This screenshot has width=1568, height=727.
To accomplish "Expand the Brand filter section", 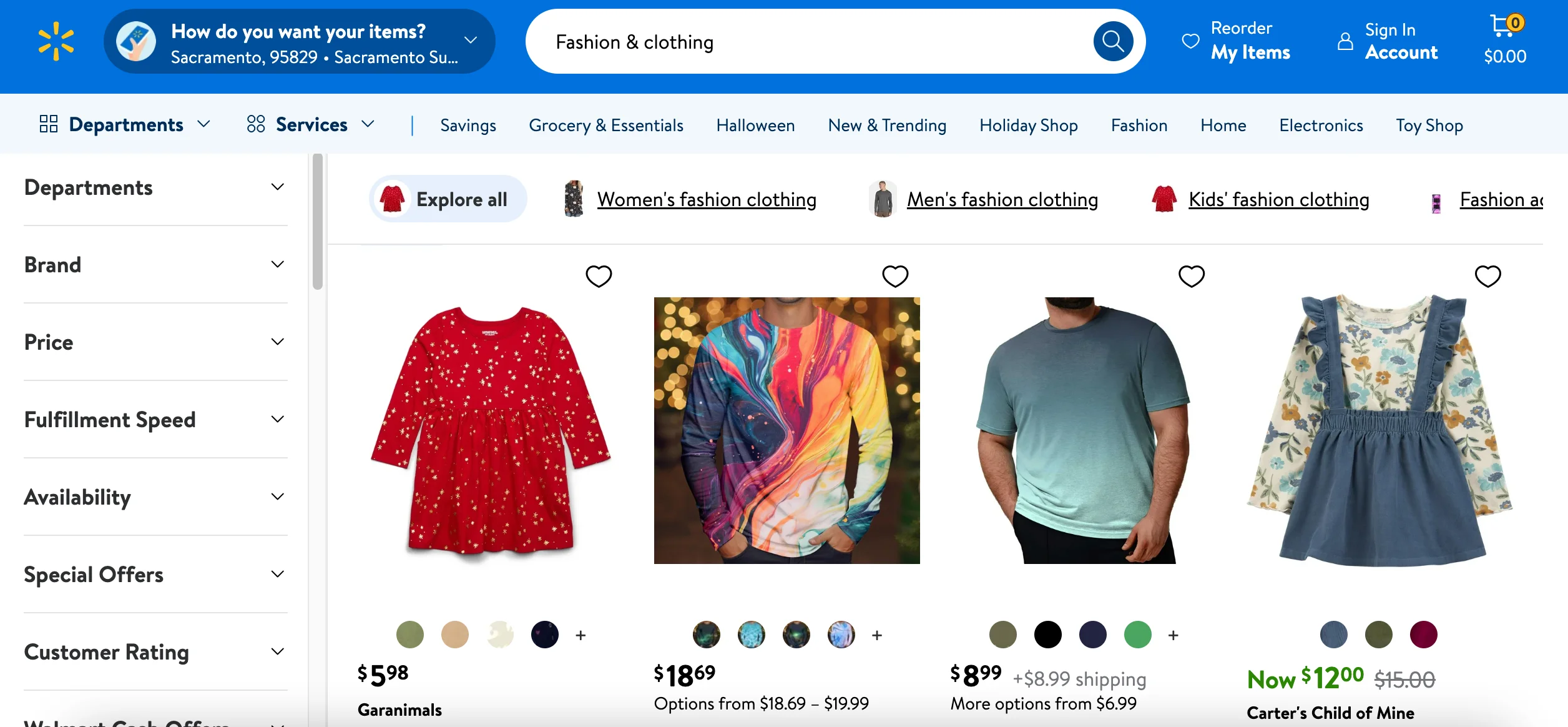I will 154,264.
